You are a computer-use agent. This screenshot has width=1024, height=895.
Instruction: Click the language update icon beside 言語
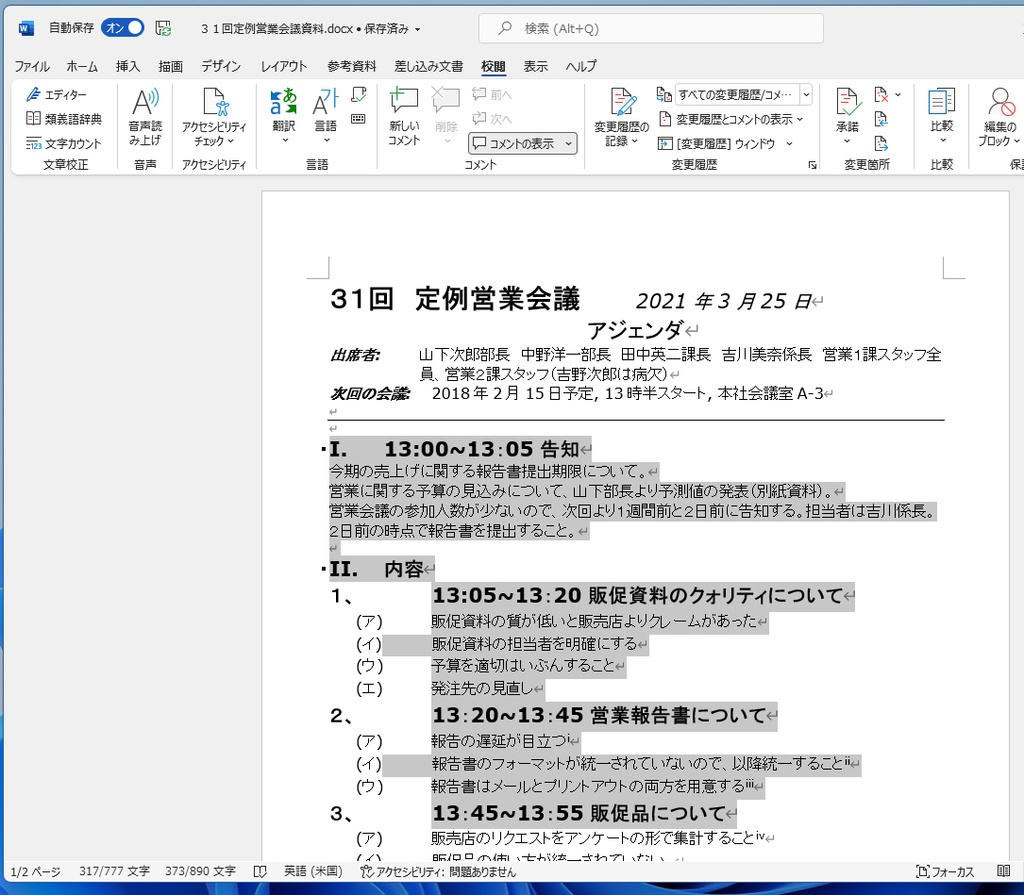[x=359, y=95]
